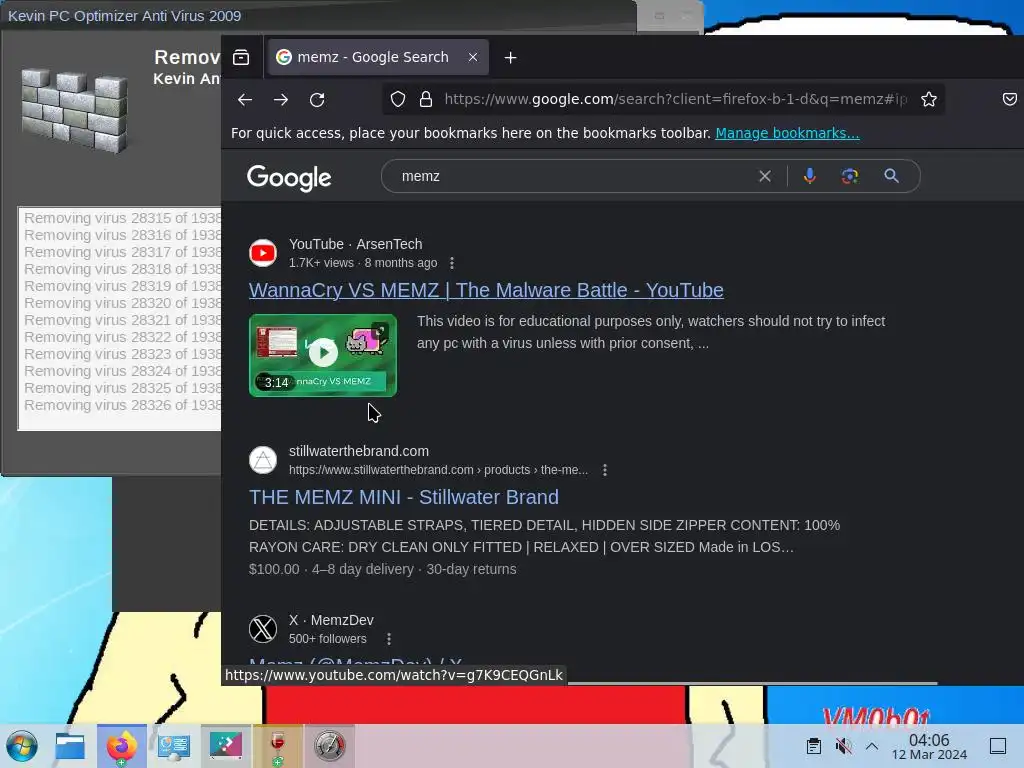Go back one page in Firefox
1024x768 pixels.
[x=245, y=99]
